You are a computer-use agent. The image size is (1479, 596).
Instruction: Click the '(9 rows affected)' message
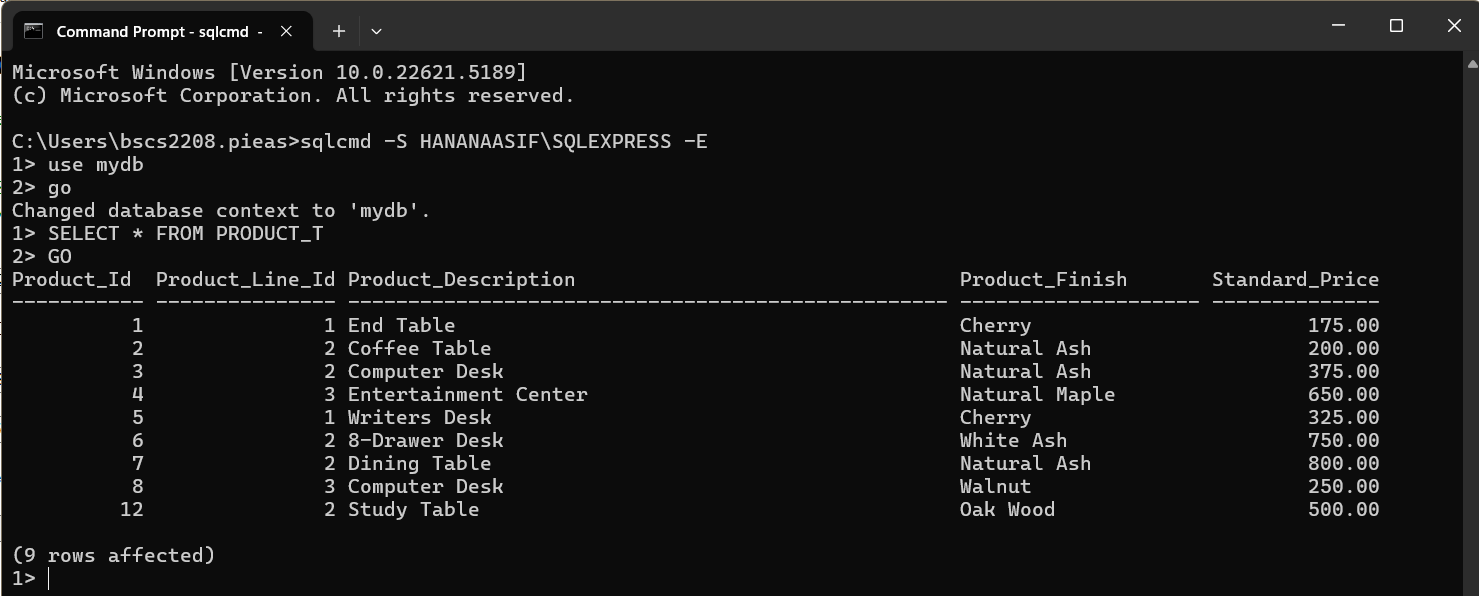[113, 555]
